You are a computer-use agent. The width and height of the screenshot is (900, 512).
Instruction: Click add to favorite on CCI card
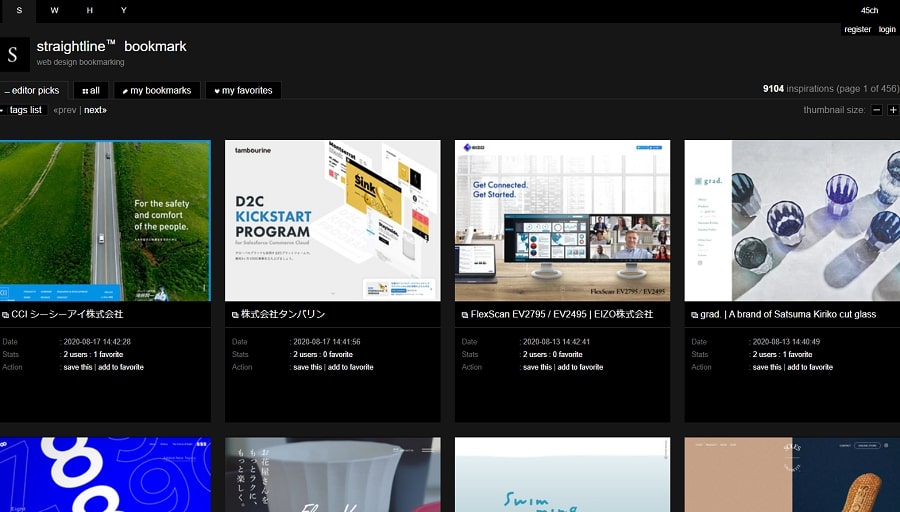pyautogui.click(x=121, y=367)
